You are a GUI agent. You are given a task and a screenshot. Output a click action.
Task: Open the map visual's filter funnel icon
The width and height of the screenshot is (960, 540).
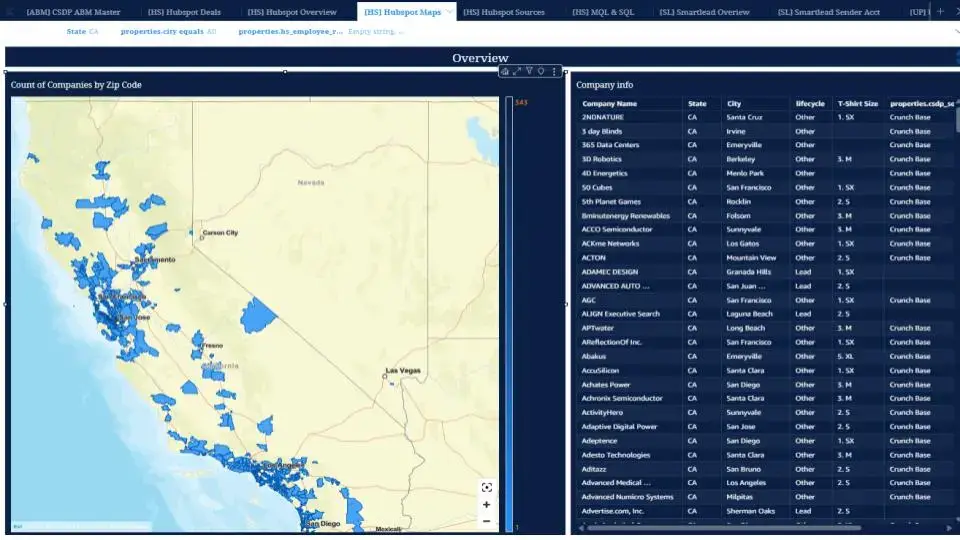click(529, 72)
